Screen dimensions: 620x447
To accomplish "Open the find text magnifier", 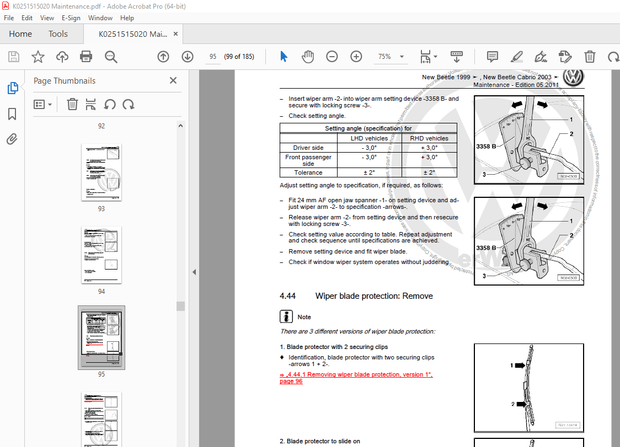I will 111,57.
